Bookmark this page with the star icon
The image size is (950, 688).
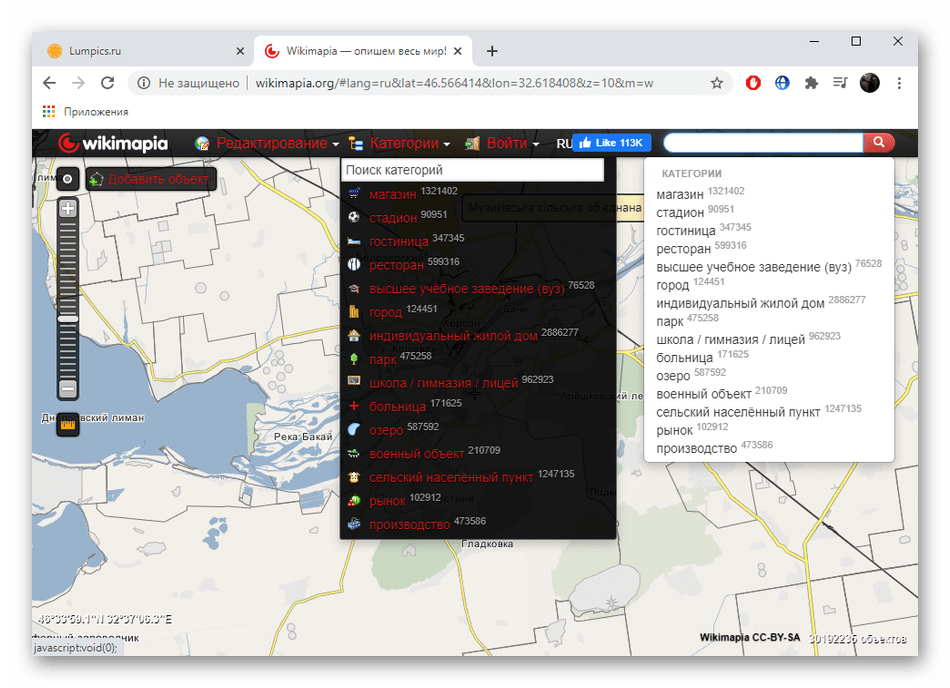tap(717, 83)
